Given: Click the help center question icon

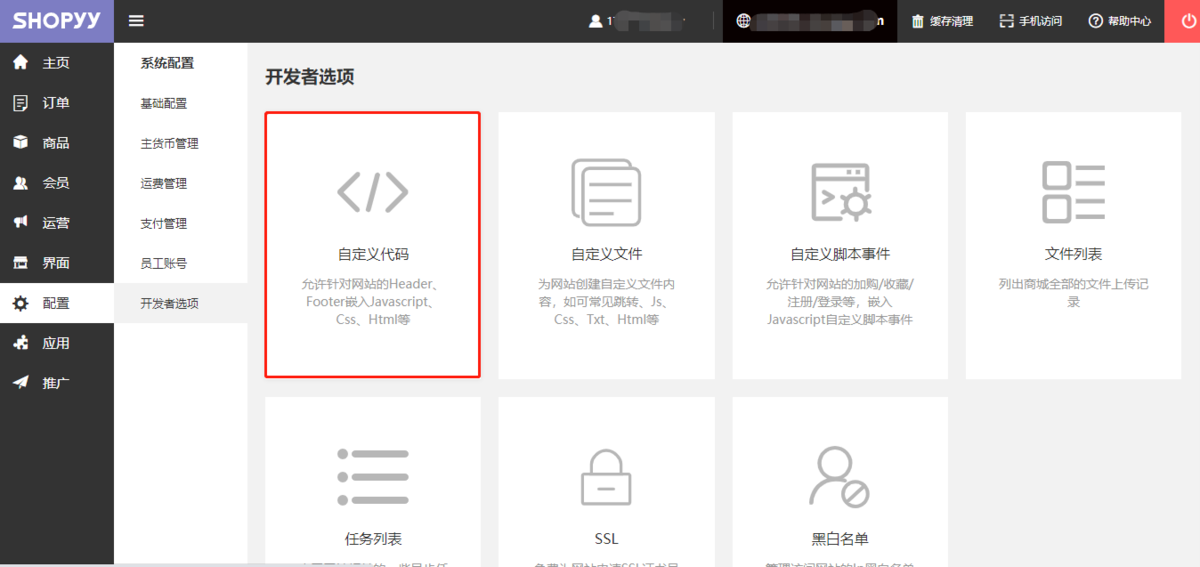Looking at the screenshot, I should (x=1096, y=21).
